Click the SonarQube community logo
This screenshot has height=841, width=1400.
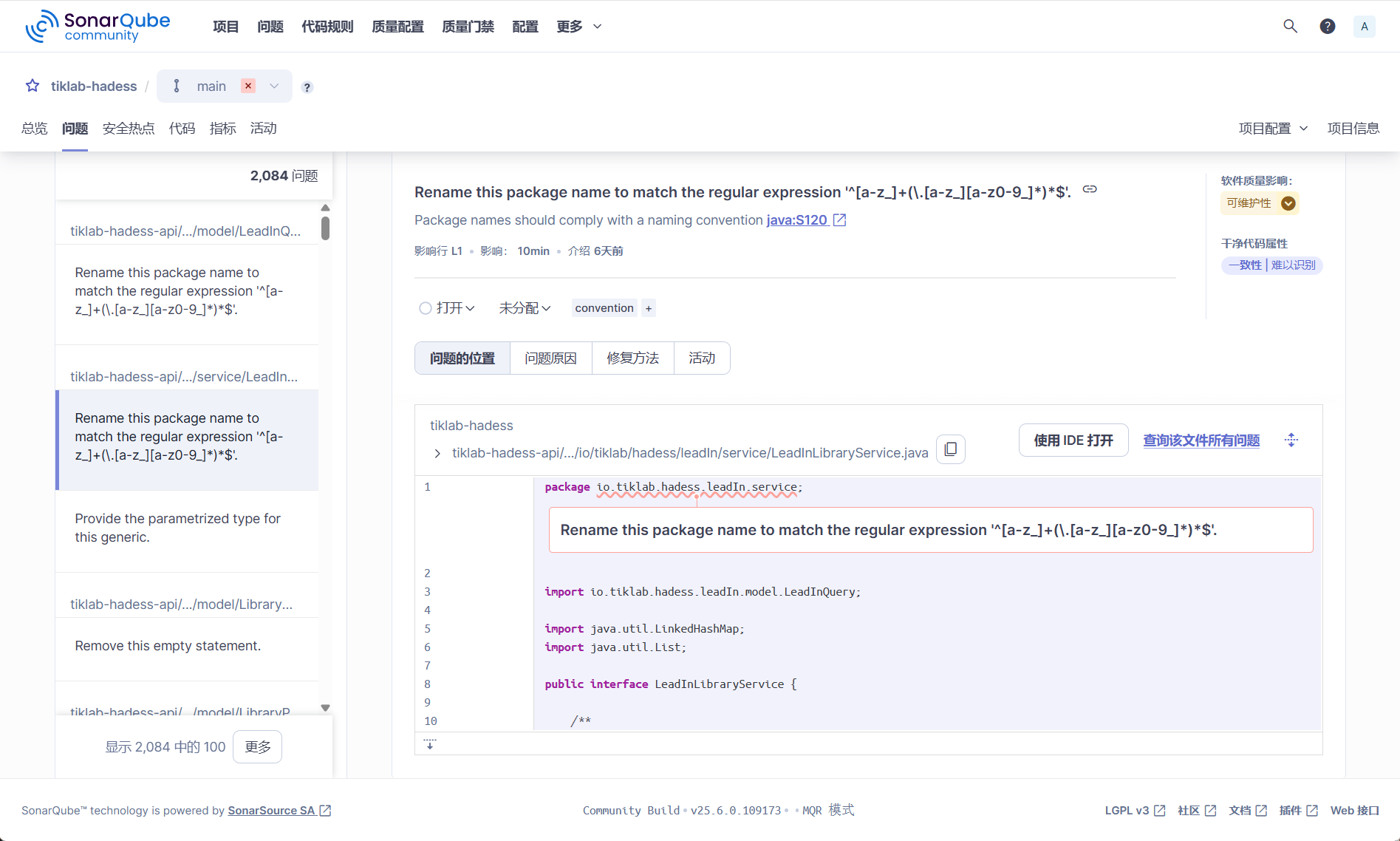(x=98, y=27)
